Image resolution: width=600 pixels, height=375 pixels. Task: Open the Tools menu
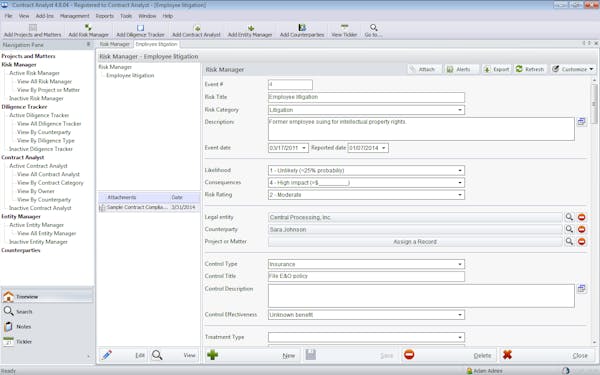click(126, 16)
